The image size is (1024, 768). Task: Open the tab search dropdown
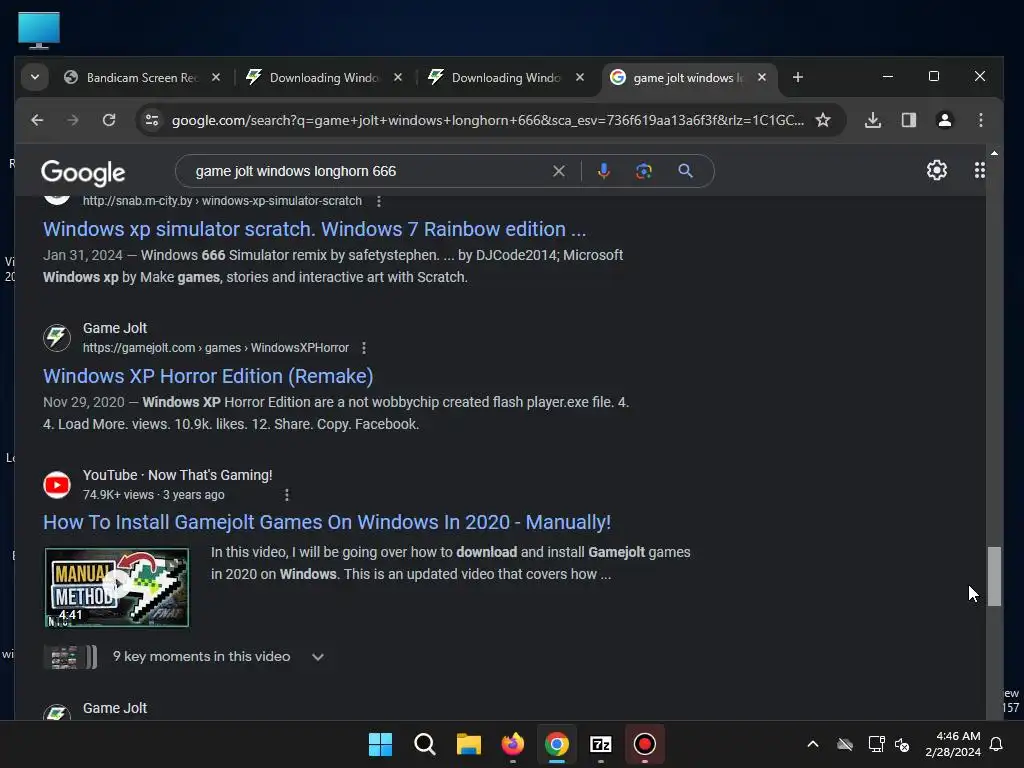[x=35, y=77]
